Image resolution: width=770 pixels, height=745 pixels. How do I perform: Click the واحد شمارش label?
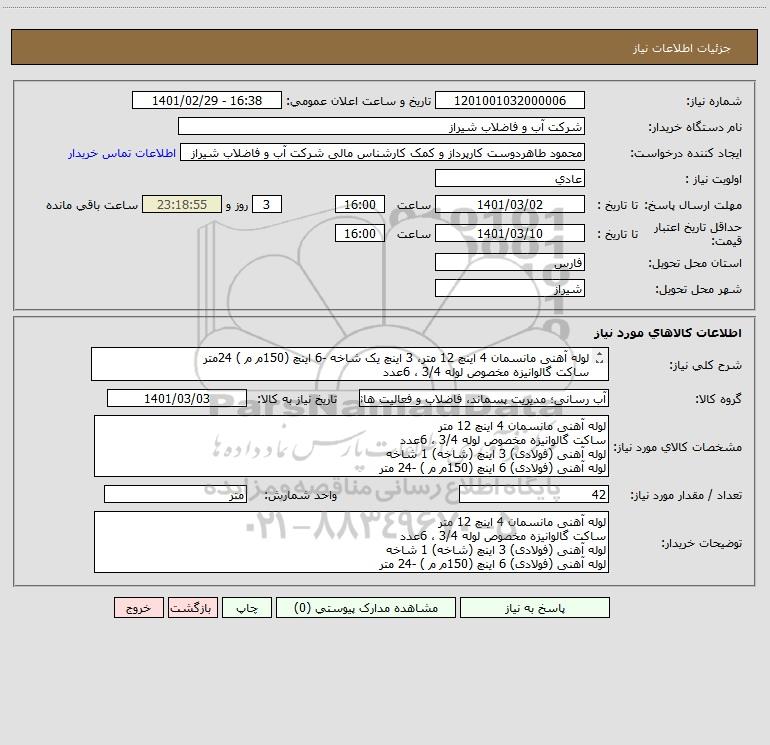click(x=301, y=496)
